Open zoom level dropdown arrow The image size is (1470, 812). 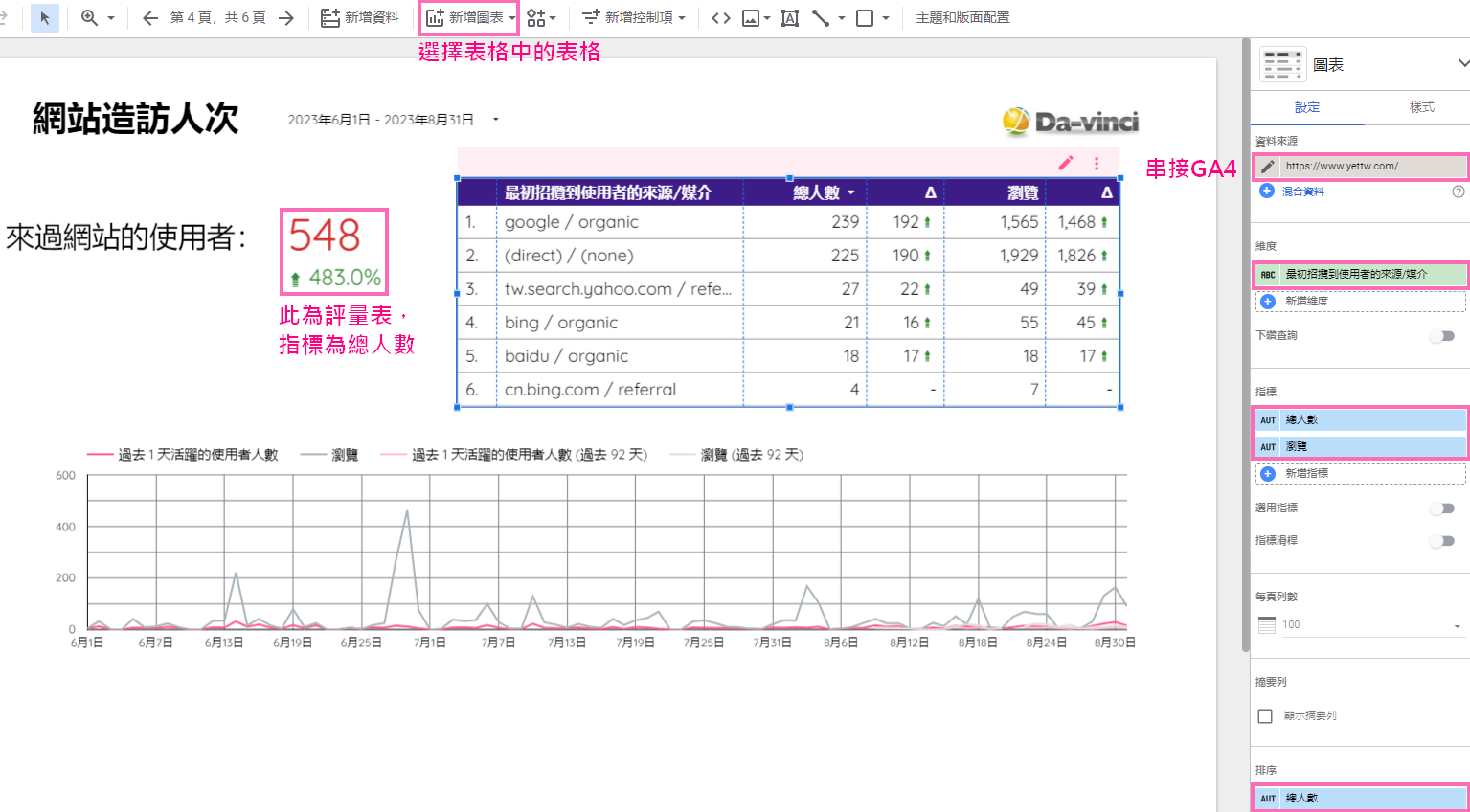click(x=111, y=18)
